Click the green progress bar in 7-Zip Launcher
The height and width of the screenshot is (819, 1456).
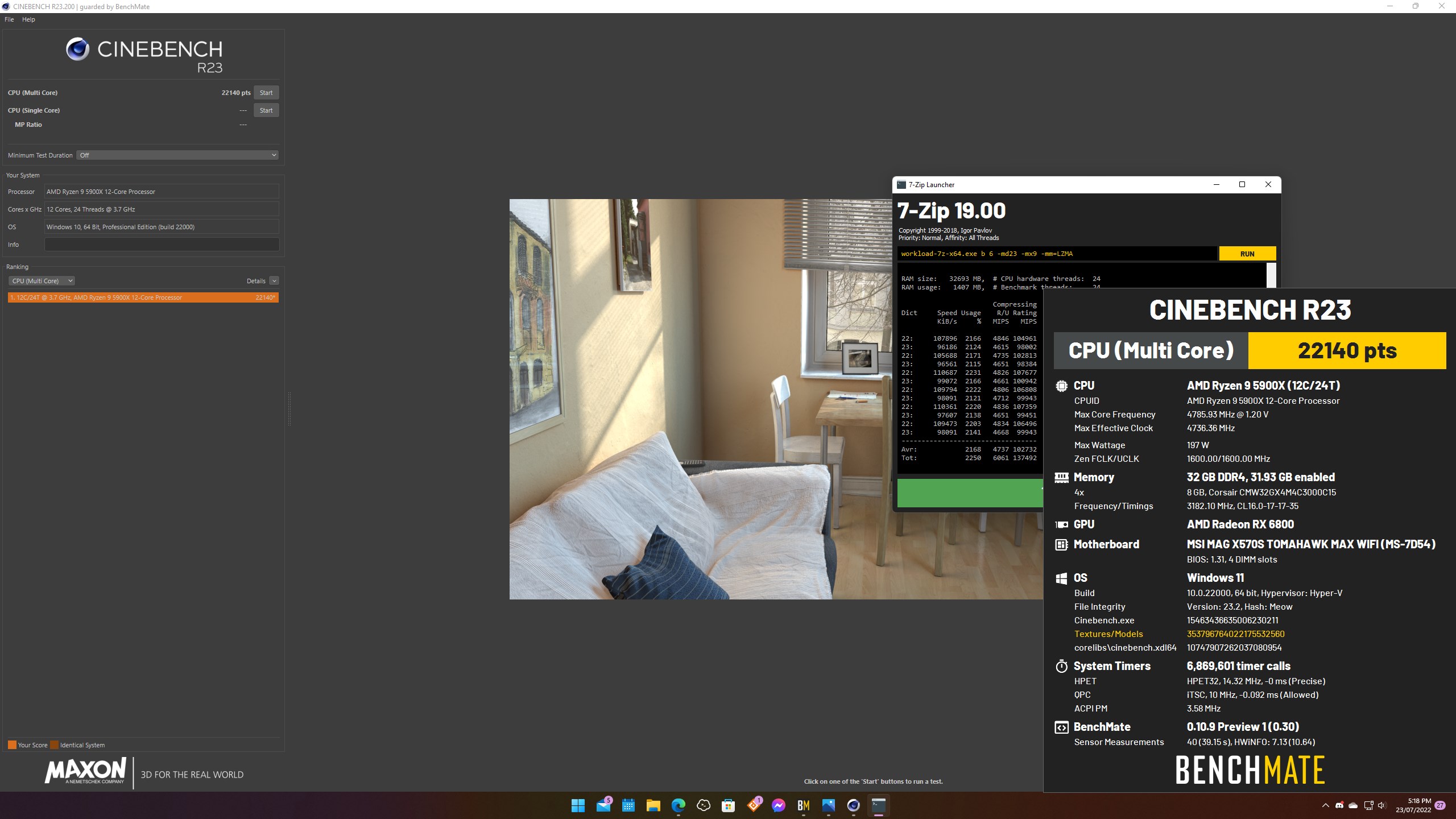pyautogui.click(x=970, y=493)
